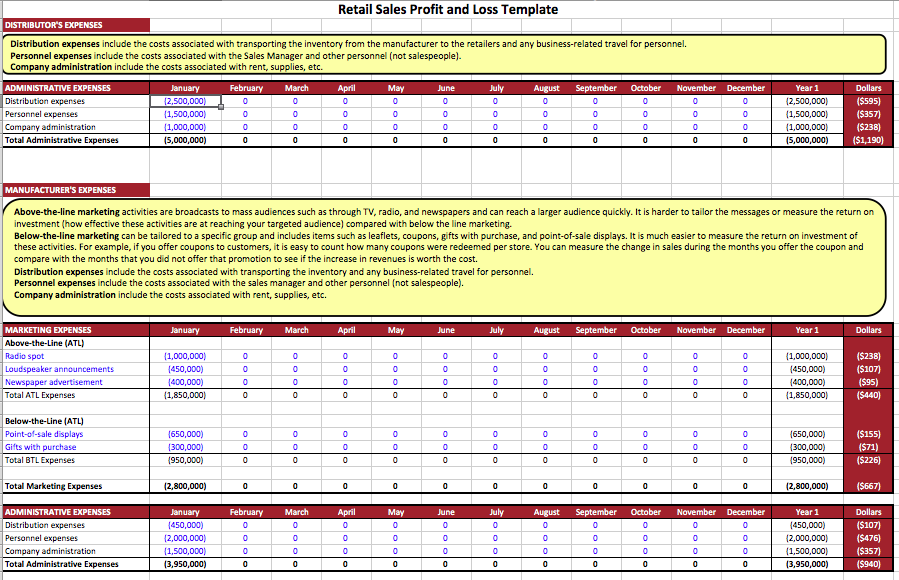Select the manufacturer Company administration January value (1,500,000)
The width and height of the screenshot is (899, 580).
[x=185, y=551]
